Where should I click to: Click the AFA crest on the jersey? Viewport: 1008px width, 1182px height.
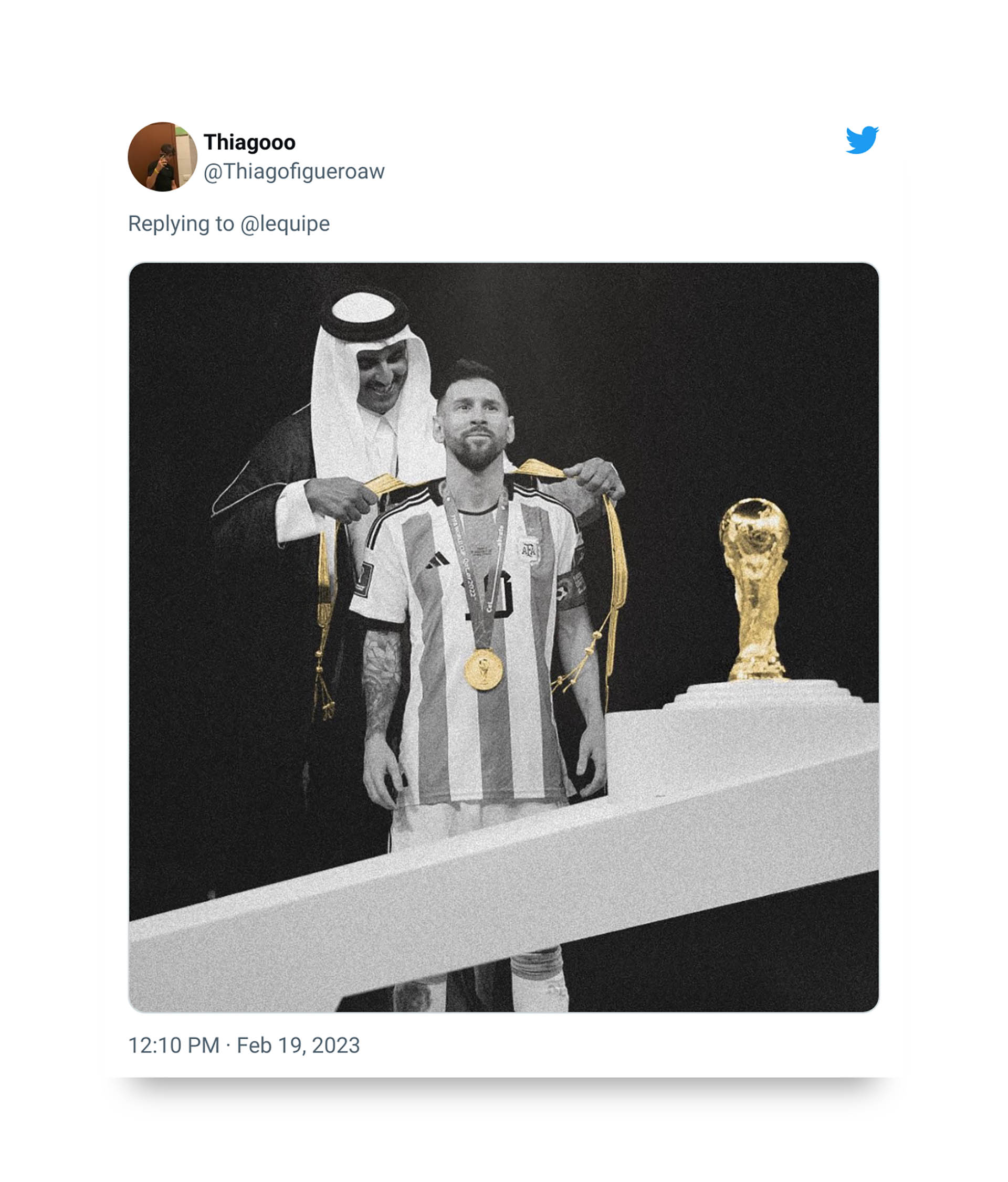pos(528,550)
